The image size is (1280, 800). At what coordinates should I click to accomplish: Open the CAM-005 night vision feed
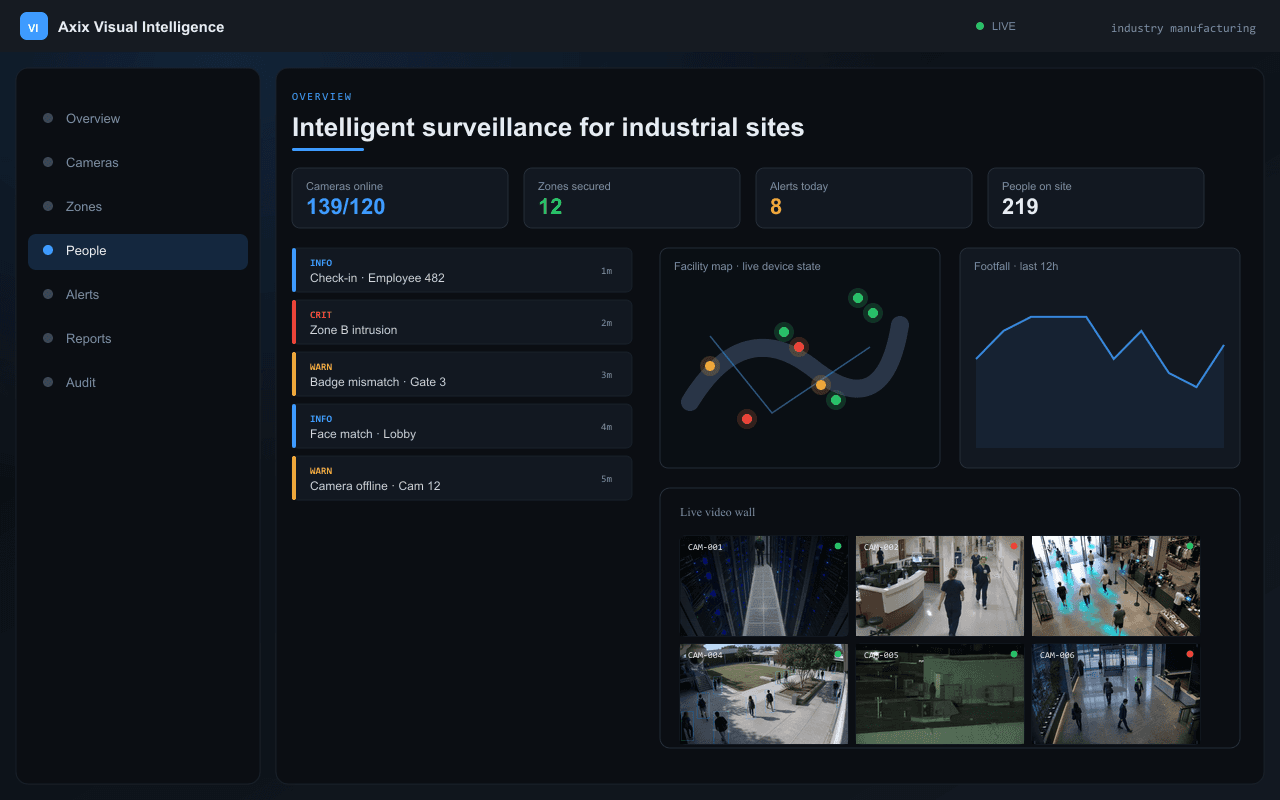coord(940,694)
